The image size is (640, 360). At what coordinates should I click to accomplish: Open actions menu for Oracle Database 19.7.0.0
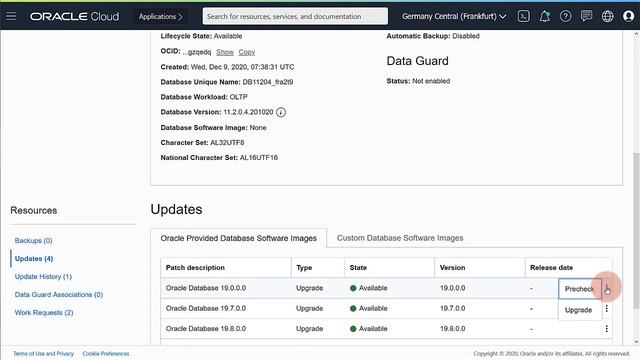click(x=607, y=309)
